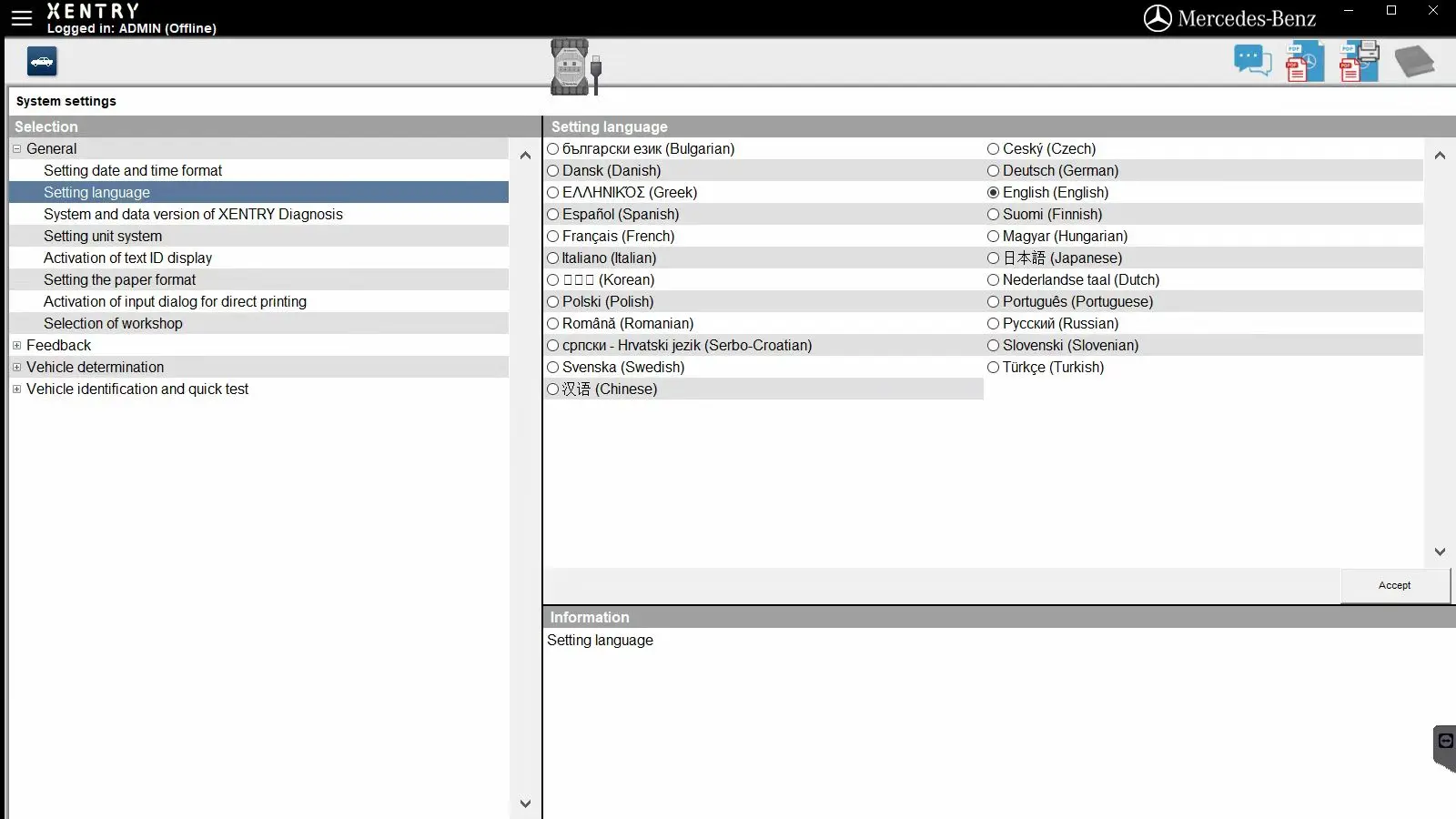Click the diagnosis multiplexer connection icon

575,66
